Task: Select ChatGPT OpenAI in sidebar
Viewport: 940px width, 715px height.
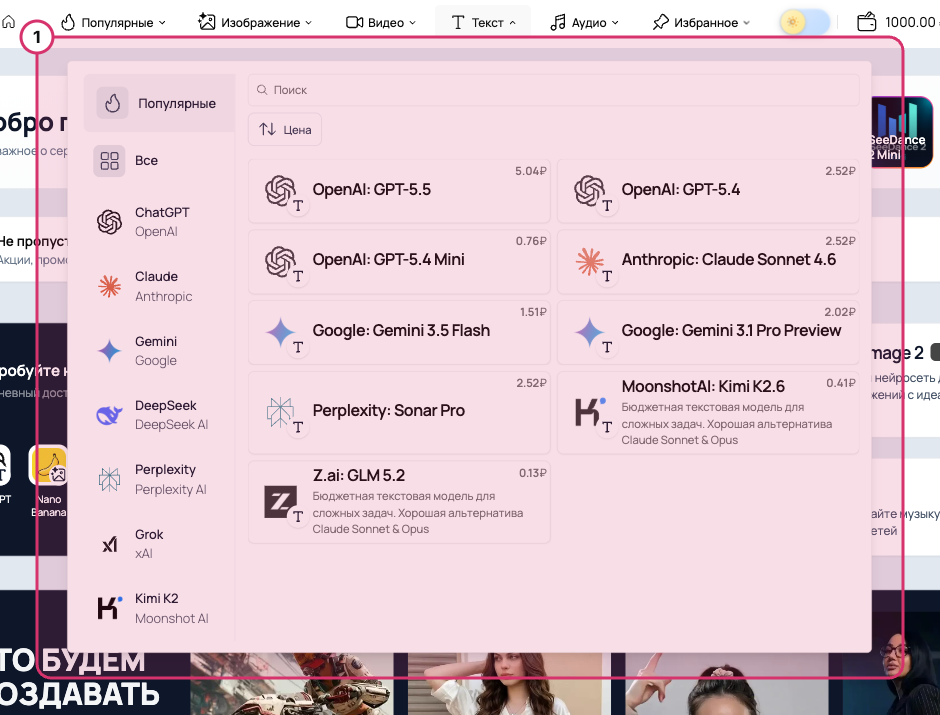Action: click(x=159, y=222)
